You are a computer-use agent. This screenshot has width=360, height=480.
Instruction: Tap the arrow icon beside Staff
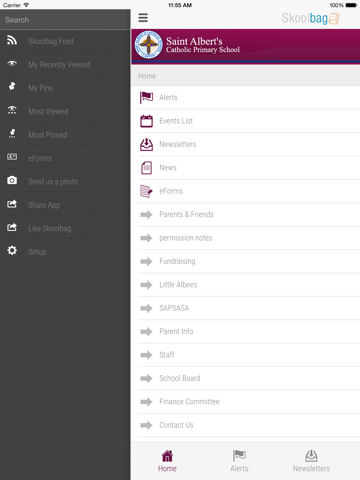click(x=146, y=355)
